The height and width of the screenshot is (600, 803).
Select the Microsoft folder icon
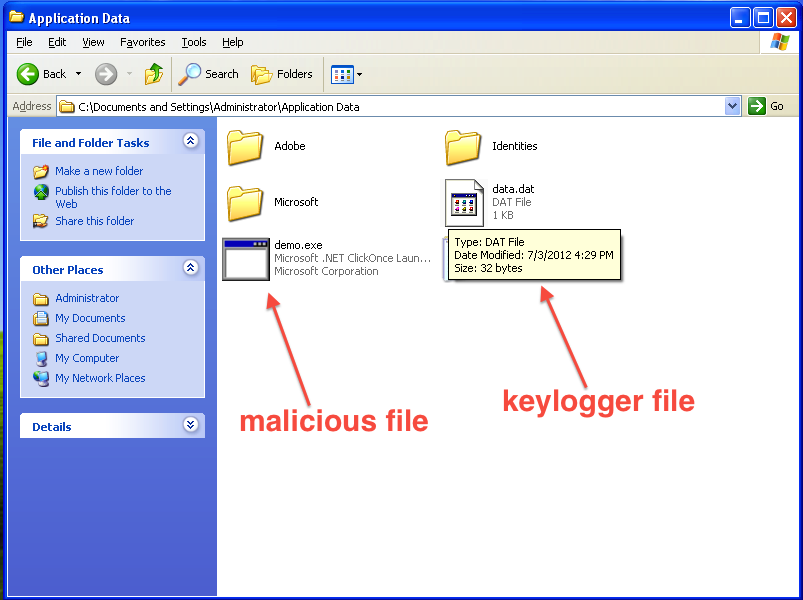click(x=245, y=203)
